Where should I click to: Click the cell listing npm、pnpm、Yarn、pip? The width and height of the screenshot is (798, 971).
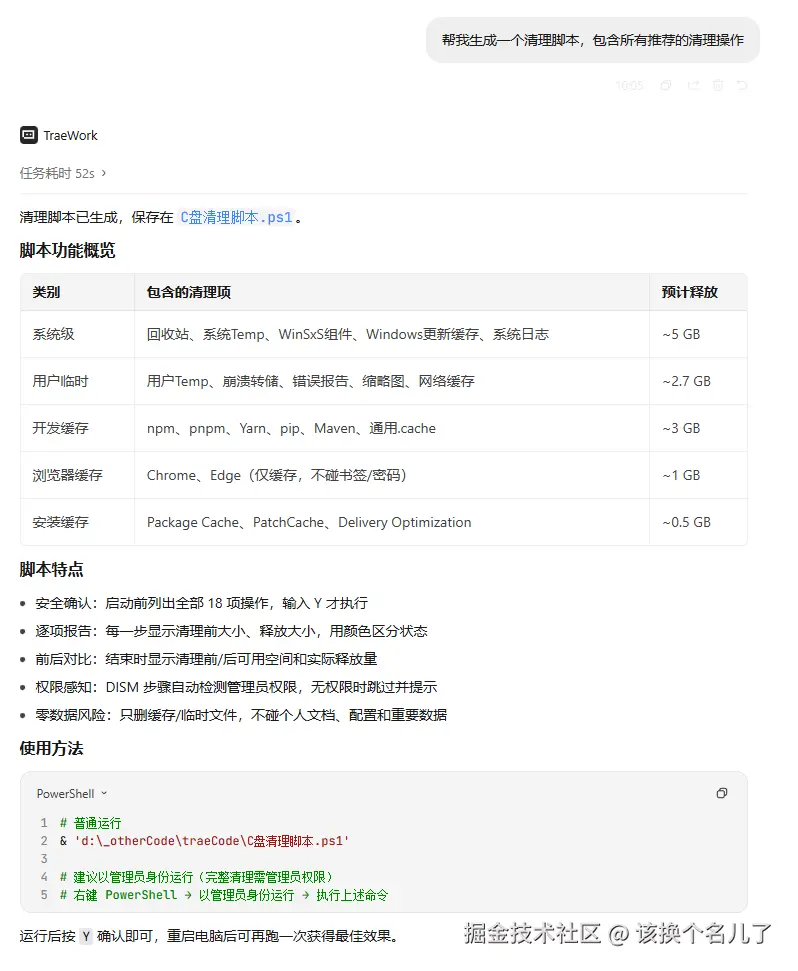click(x=392, y=429)
